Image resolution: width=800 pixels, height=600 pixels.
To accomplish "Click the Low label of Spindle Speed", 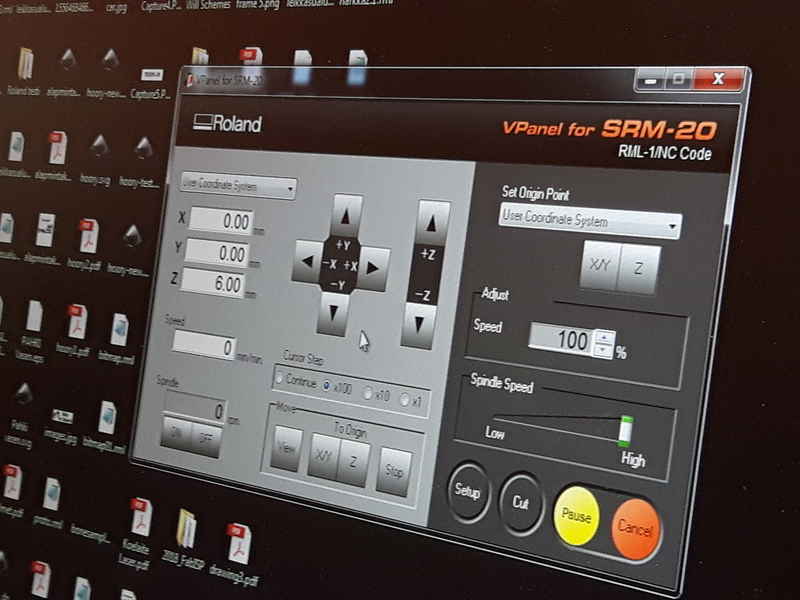I will [494, 433].
